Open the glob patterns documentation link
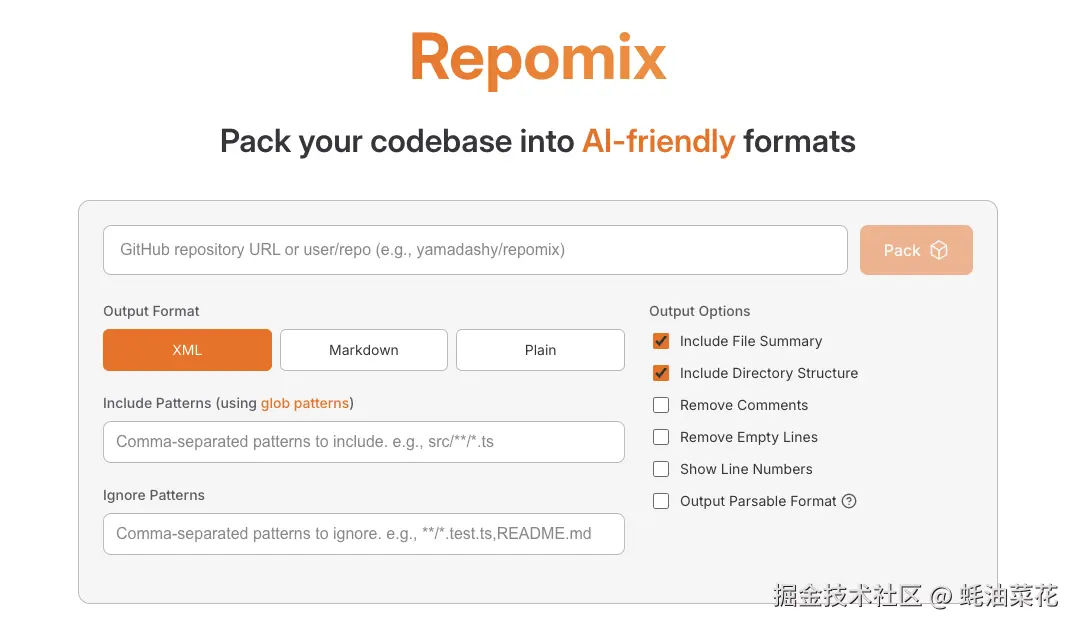 click(x=305, y=403)
